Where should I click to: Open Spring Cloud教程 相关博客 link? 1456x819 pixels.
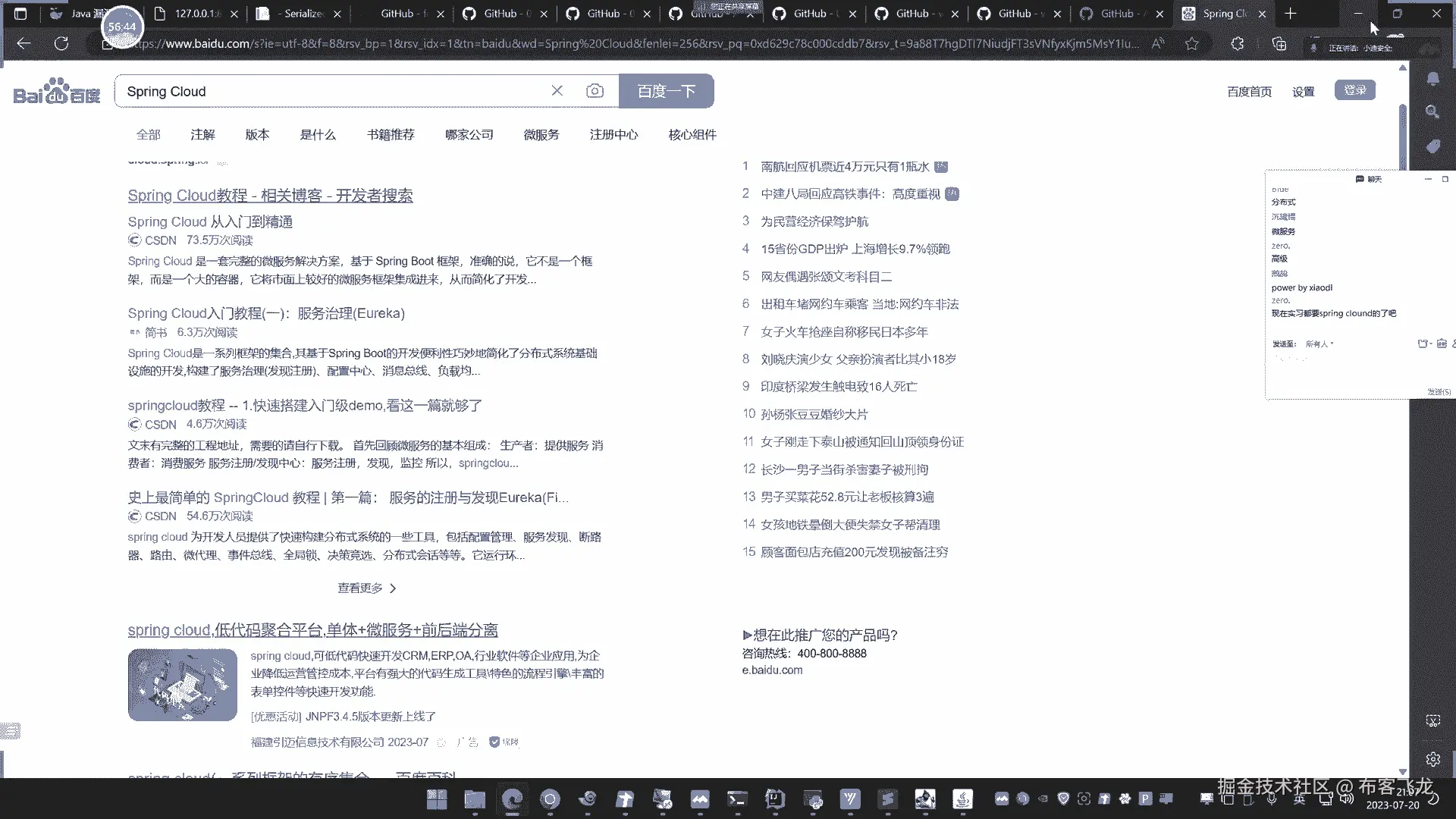coord(270,196)
